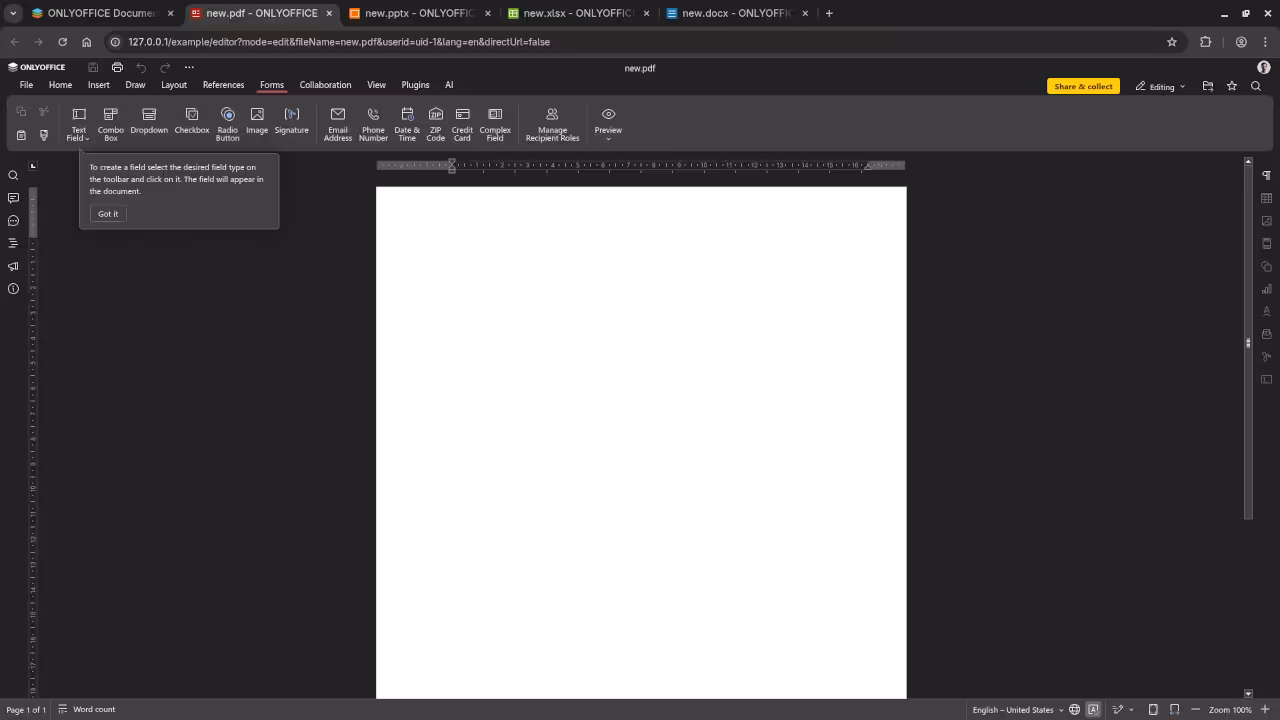Insert a Checkbox form field

pyautogui.click(x=191, y=122)
